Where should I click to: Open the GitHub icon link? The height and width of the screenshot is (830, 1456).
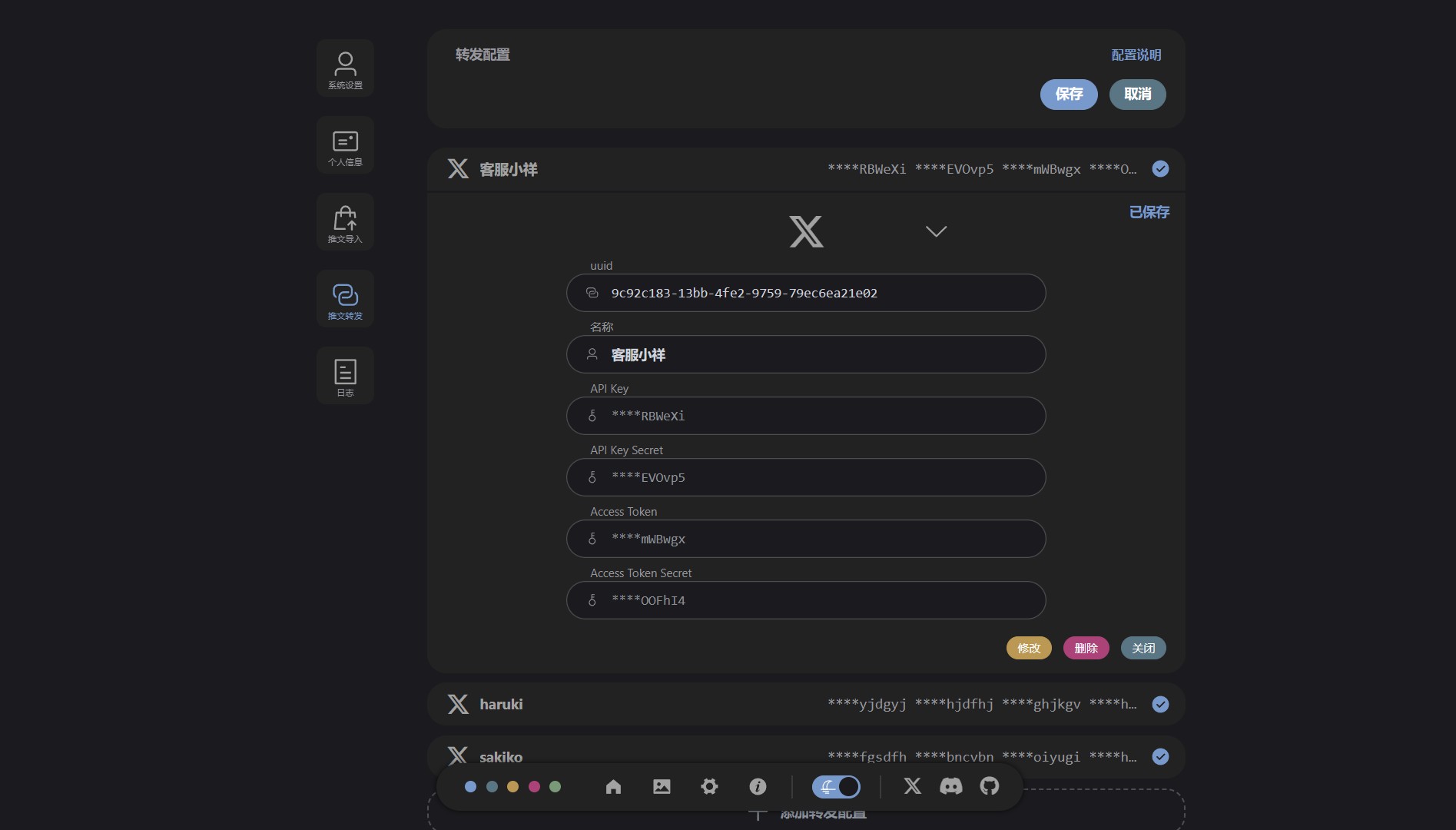pos(990,786)
